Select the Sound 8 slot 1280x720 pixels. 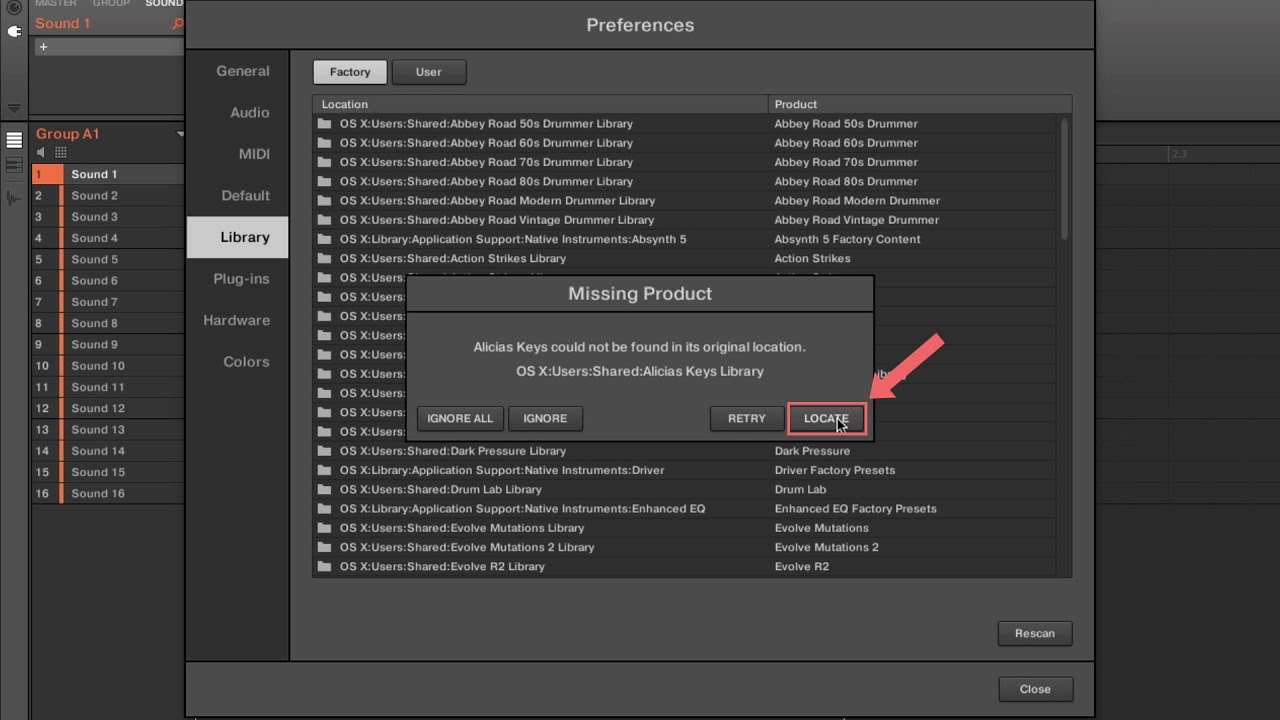pos(108,324)
